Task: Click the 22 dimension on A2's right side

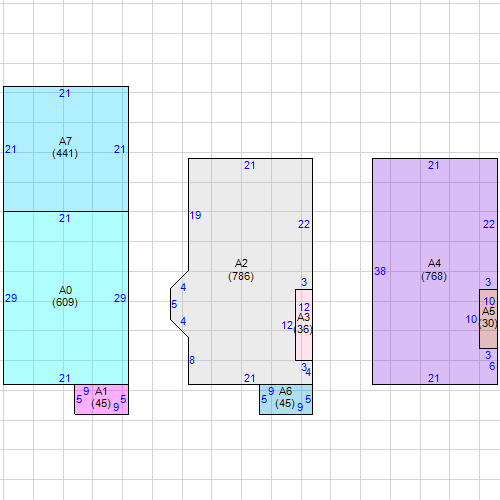Action: point(304,224)
